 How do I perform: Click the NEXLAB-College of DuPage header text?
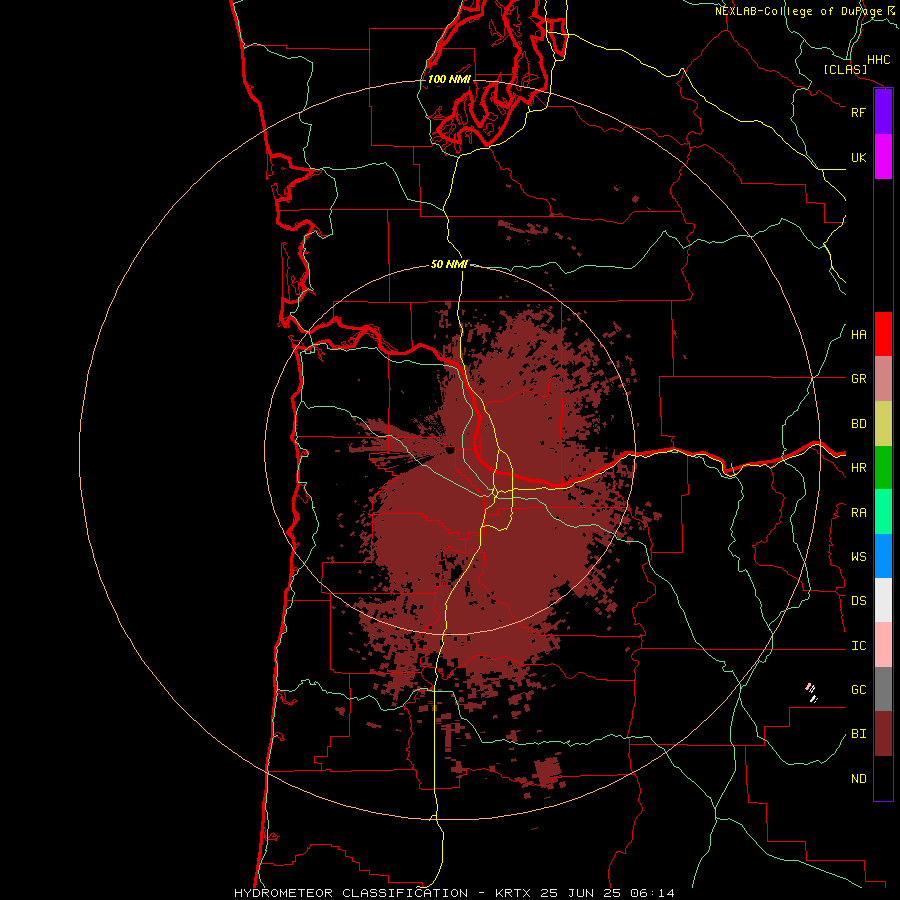[798, 11]
